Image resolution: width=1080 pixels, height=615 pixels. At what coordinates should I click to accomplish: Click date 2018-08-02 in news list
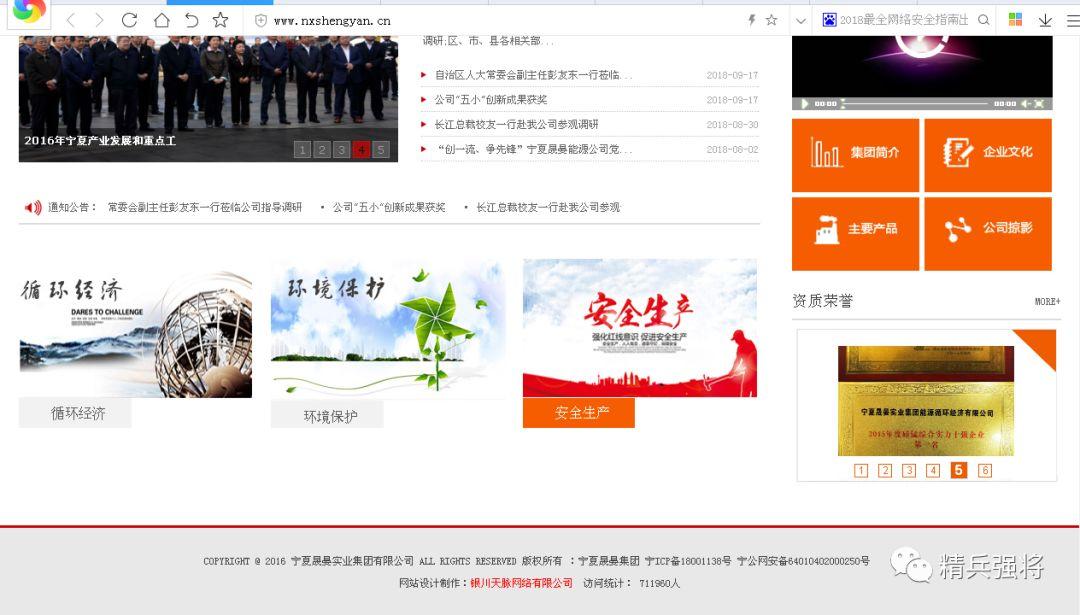732,149
